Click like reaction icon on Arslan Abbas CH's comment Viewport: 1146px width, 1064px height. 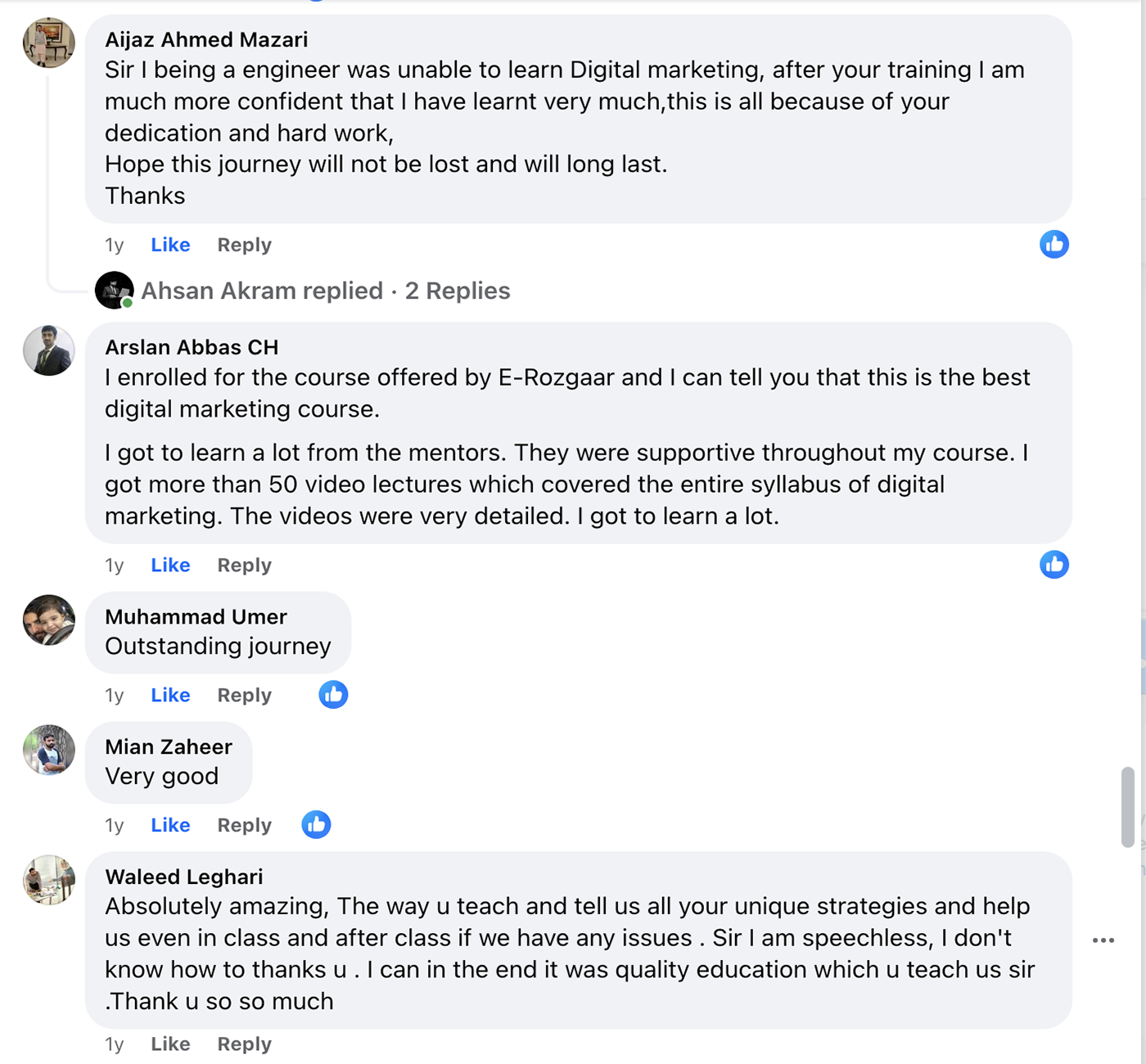click(x=1054, y=564)
